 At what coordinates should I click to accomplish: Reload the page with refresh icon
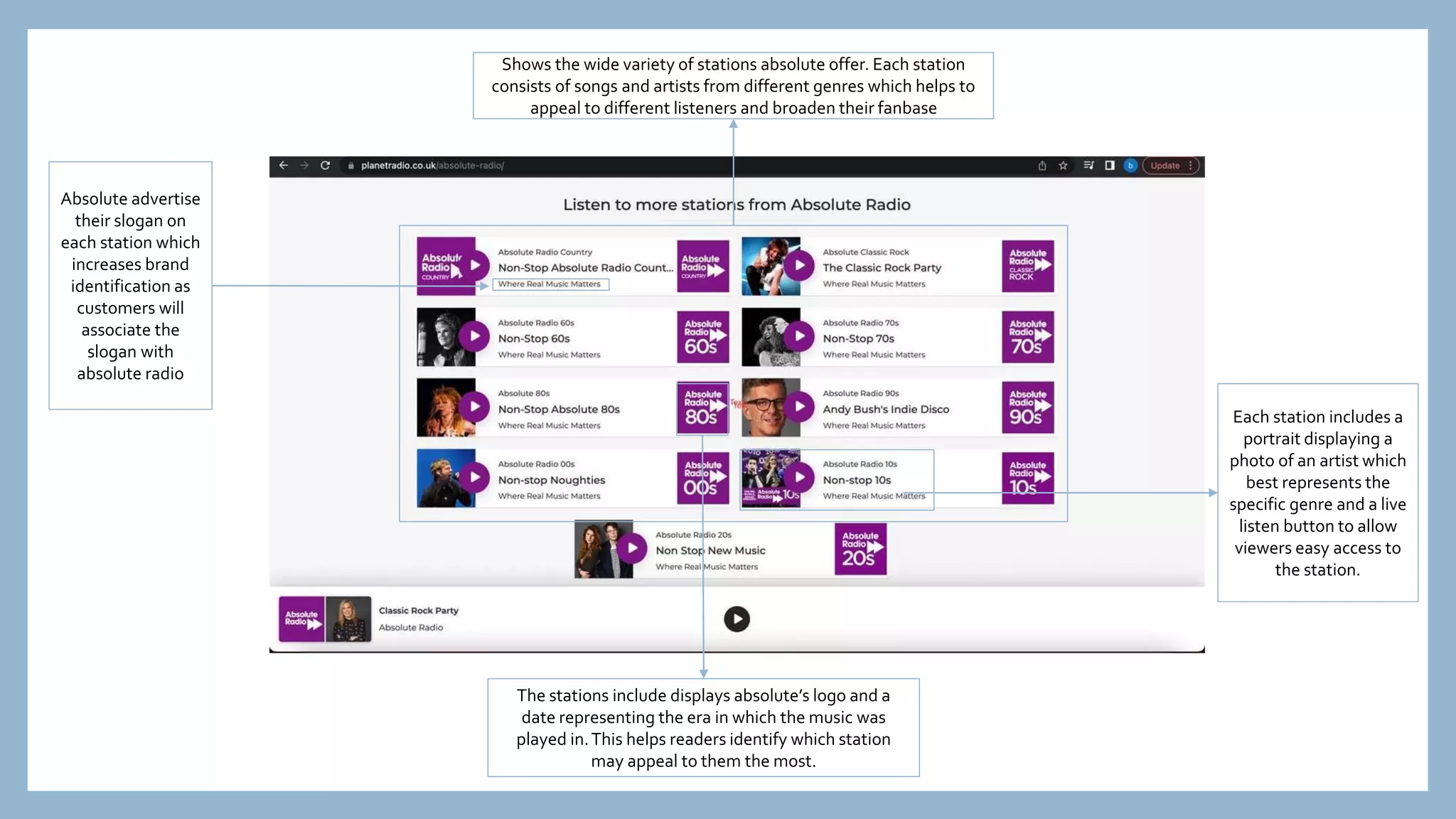pyautogui.click(x=325, y=165)
